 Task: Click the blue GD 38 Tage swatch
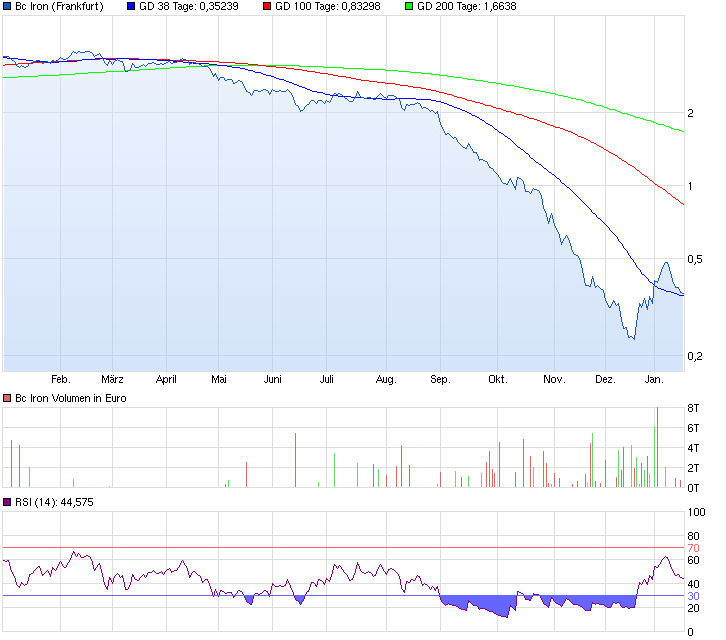131,6
